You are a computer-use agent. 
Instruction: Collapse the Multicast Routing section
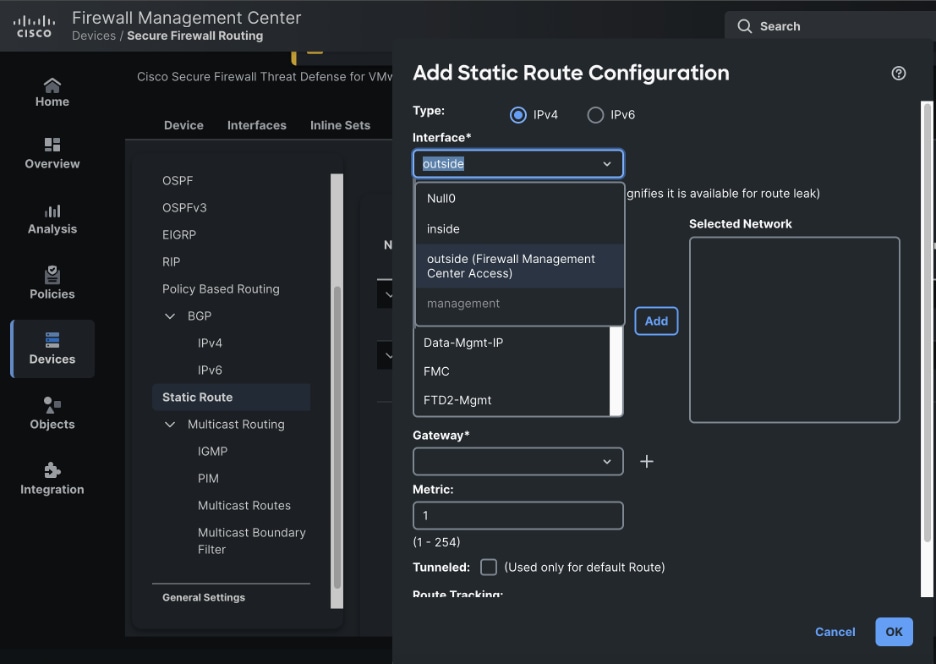(x=170, y=424)
